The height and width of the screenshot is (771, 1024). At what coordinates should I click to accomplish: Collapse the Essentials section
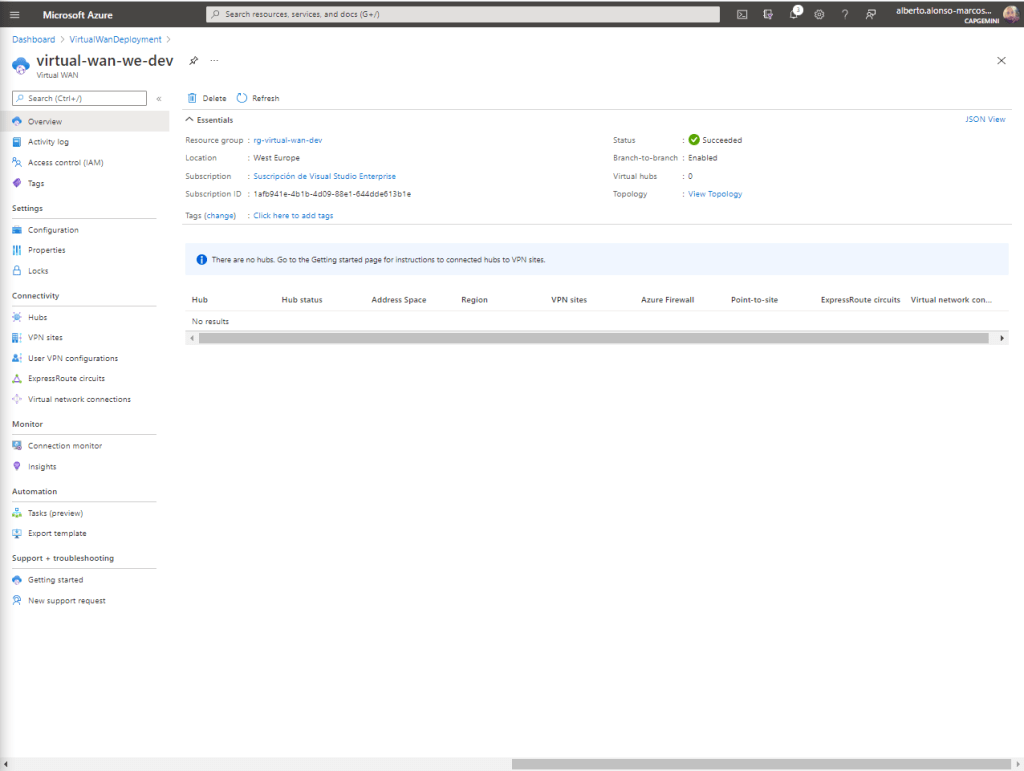[191, 120]
